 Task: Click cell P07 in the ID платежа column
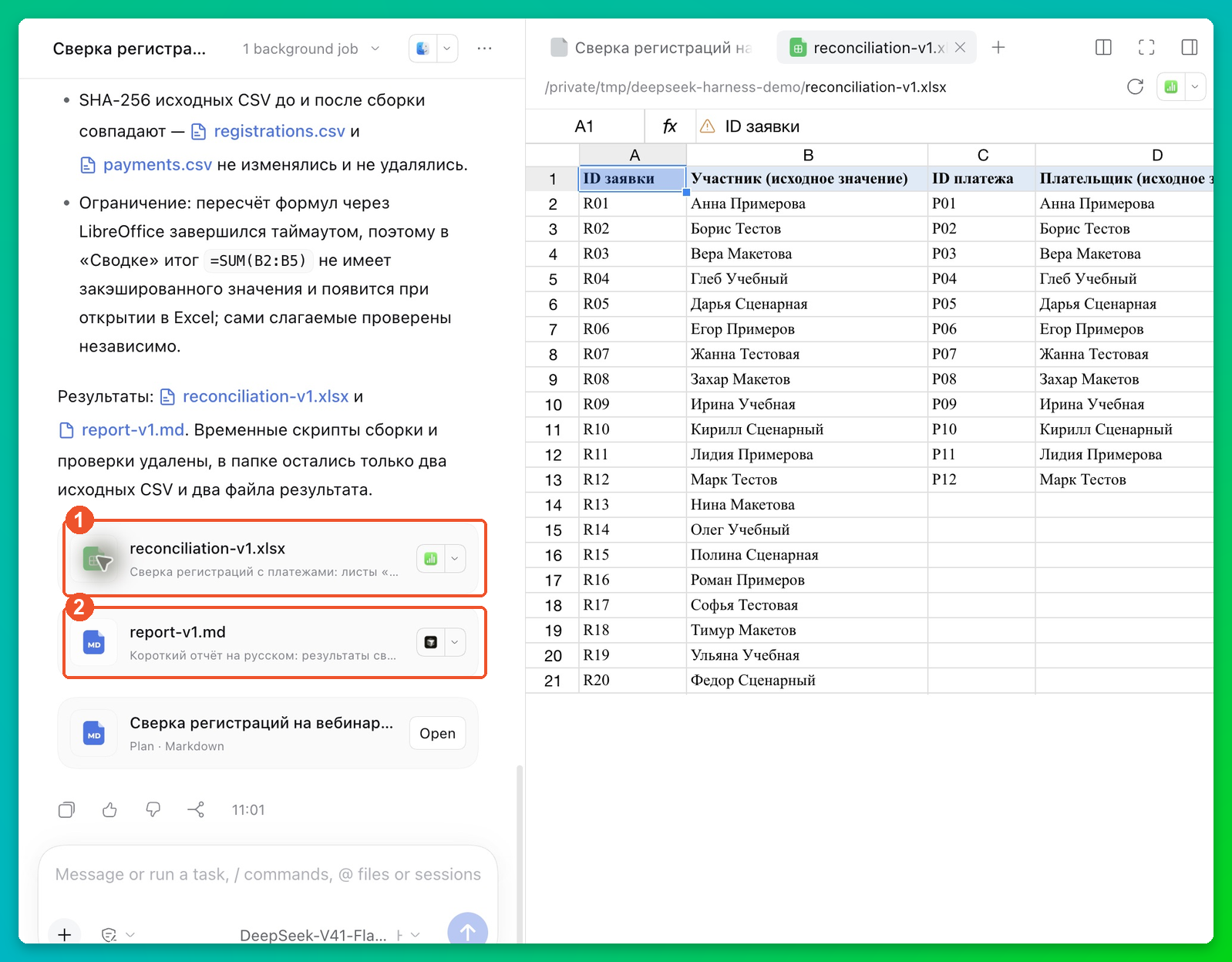point(981,355)
